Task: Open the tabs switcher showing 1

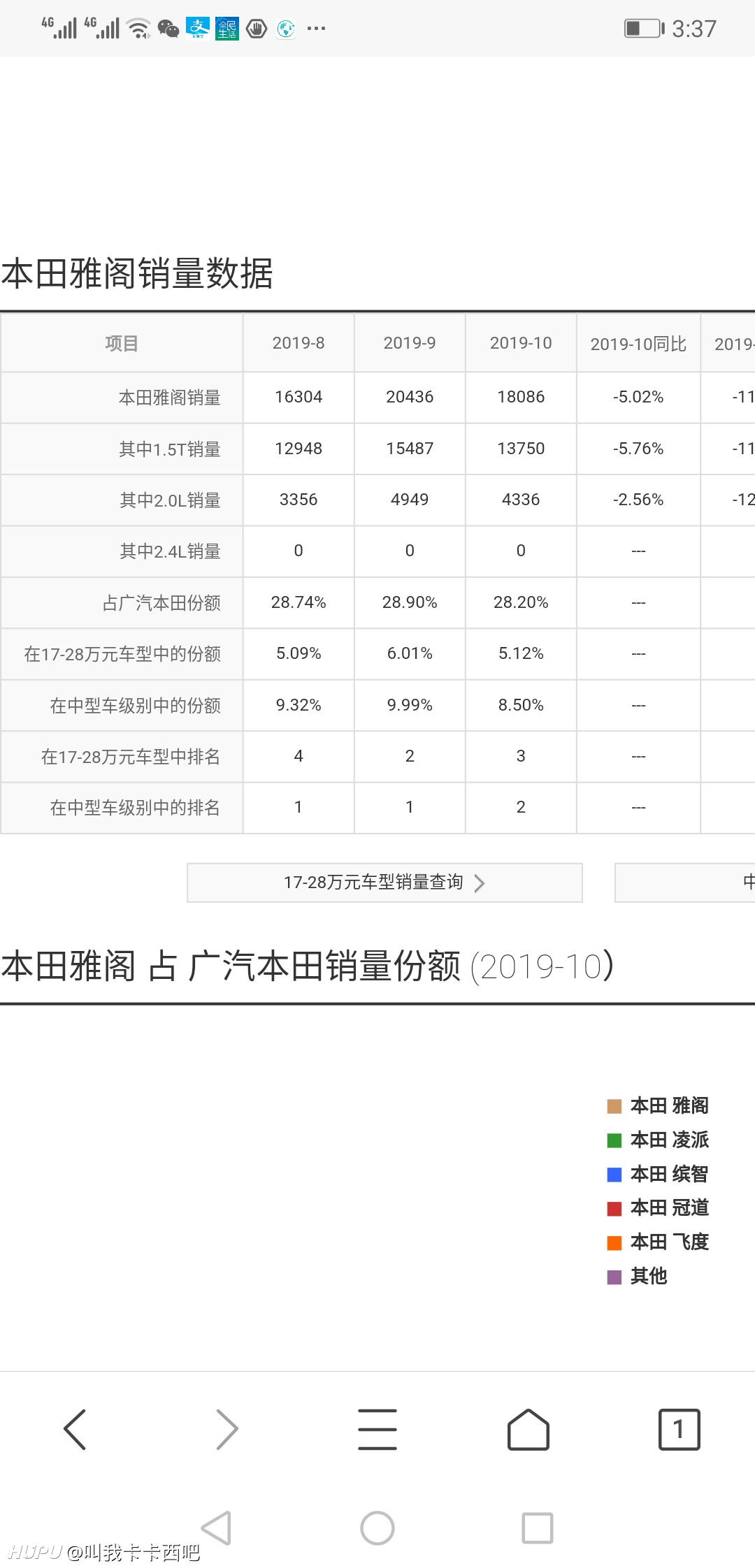Action: pyautogui.click(x=679, y=1429)
